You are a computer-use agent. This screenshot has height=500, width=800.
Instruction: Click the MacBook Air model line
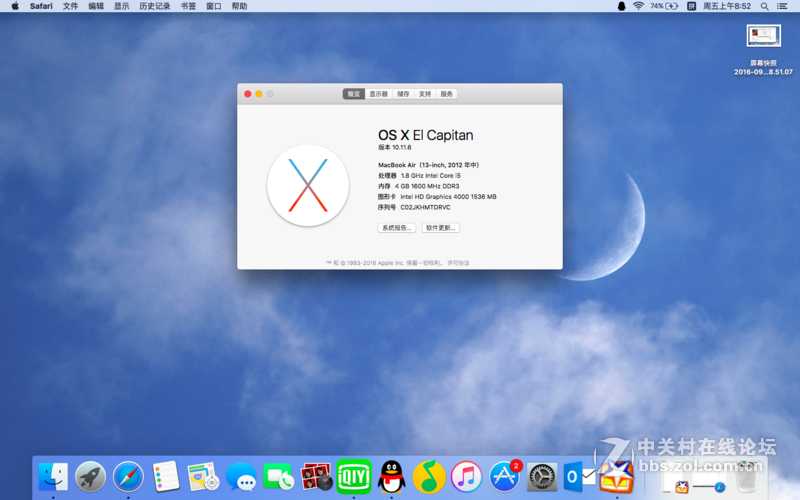coord(429,165)
